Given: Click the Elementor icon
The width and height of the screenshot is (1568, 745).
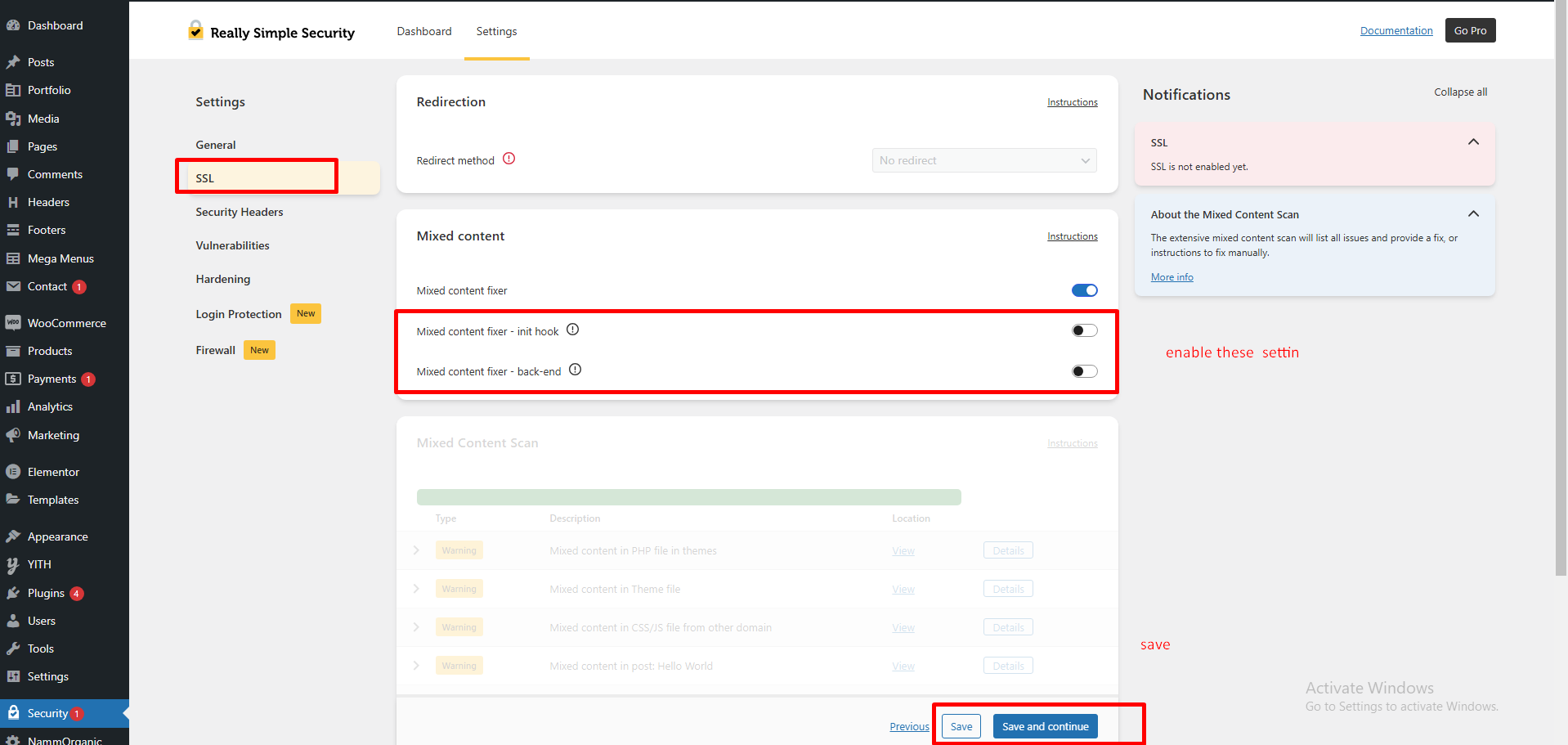Looking at the screenshot, I should coord(13,472).
